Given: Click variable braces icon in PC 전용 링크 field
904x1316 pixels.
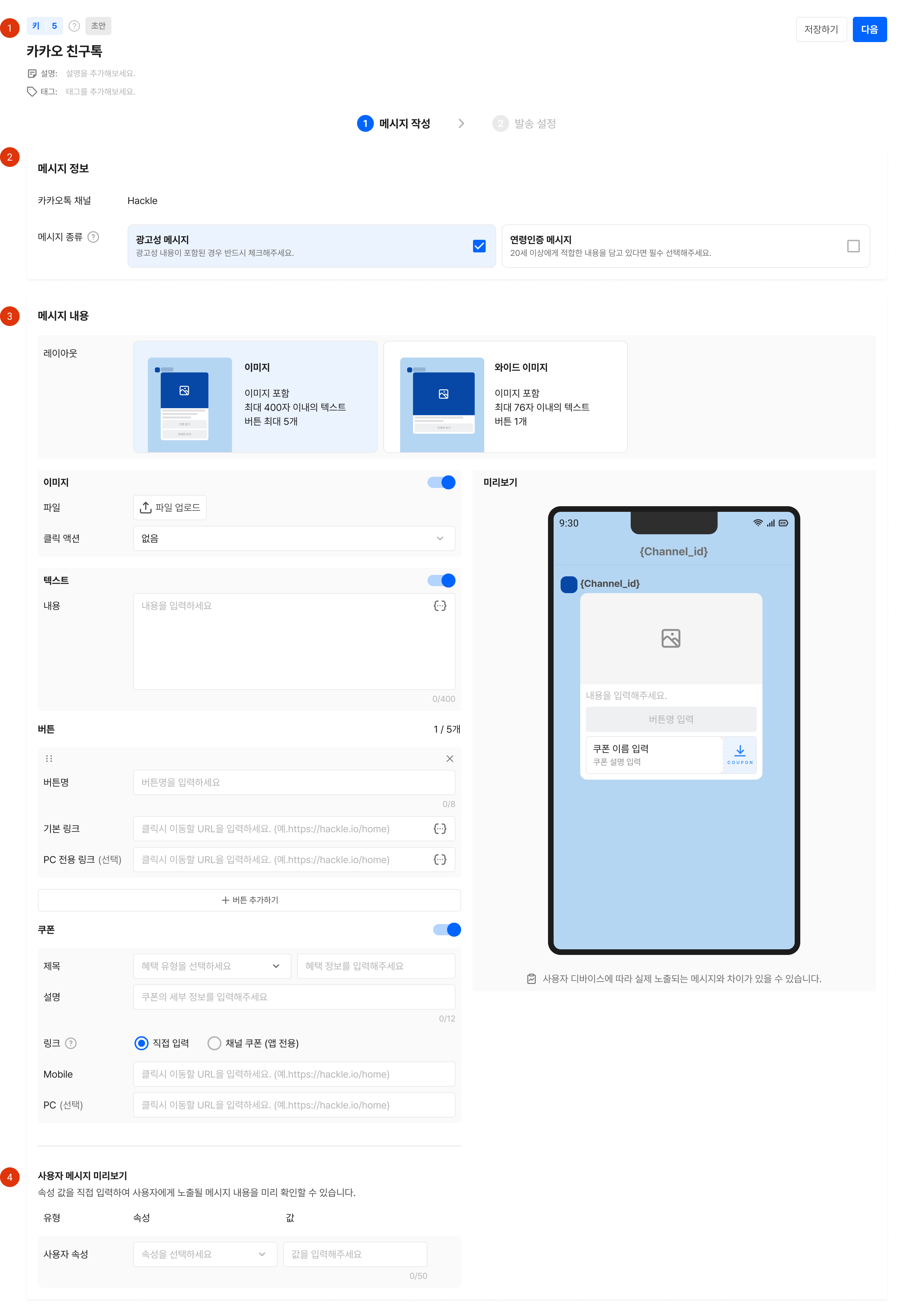Looking at the screenshot, I should click(x=439, y=860).
